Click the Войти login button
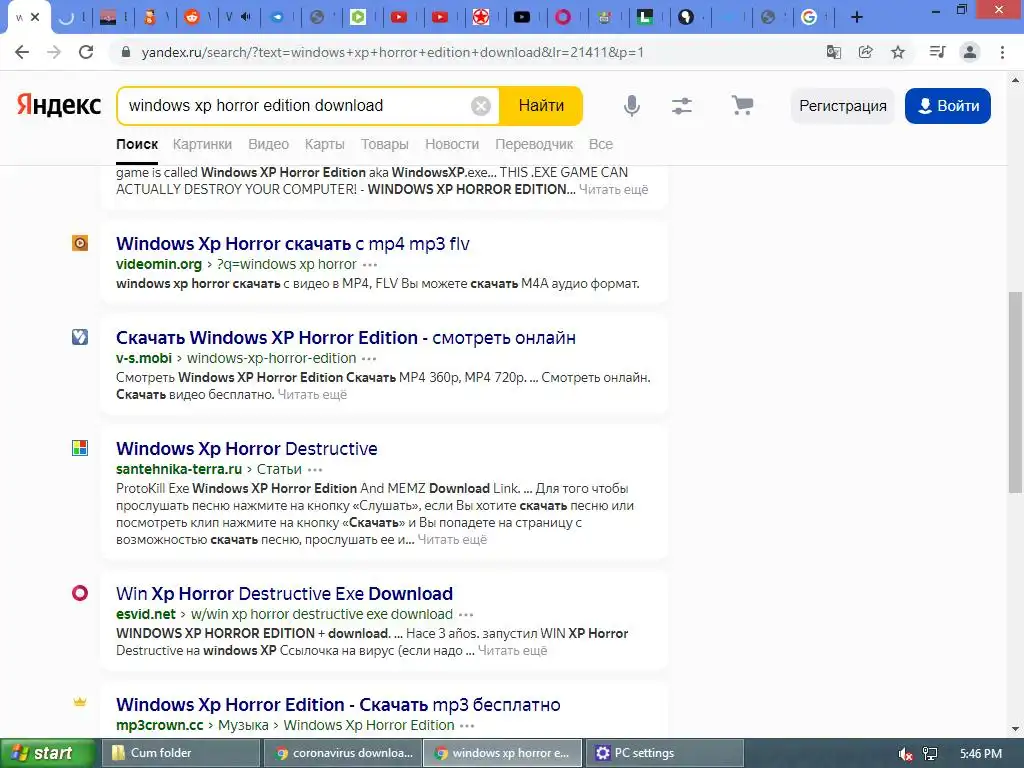 click(x=948, y=106)
